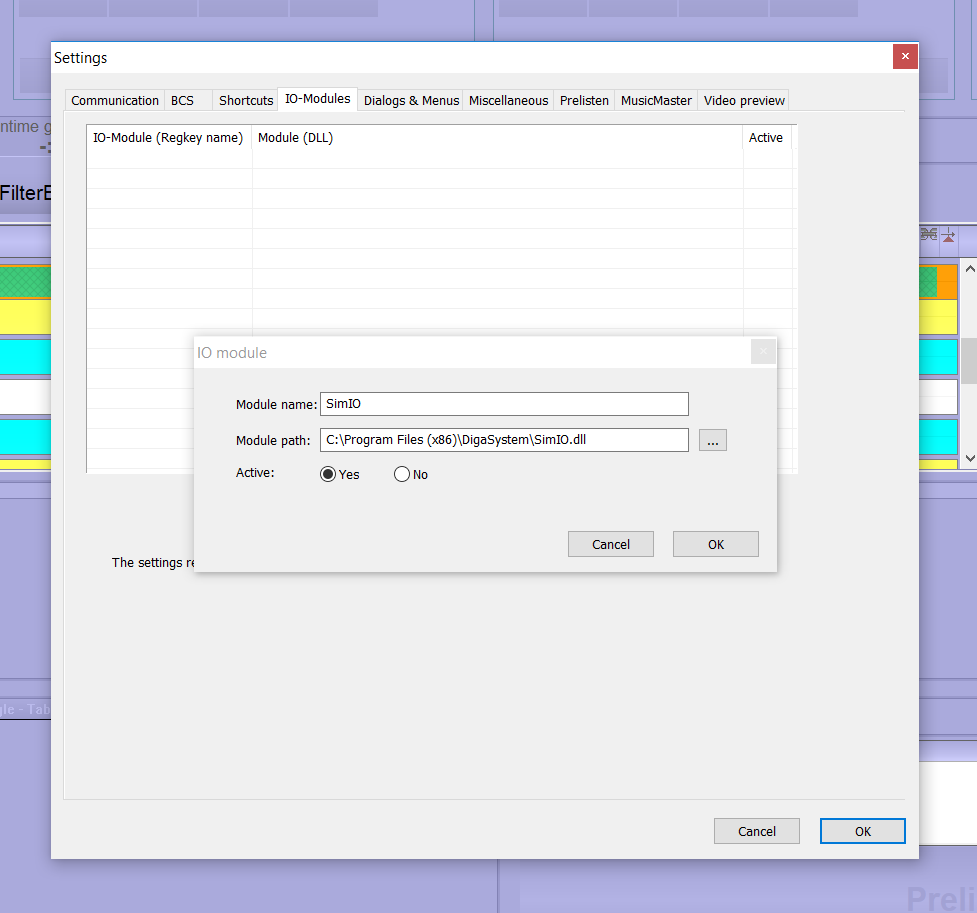Click the background scrollbar down arrow
Screen dimensions: 977x913
[968, 456]
